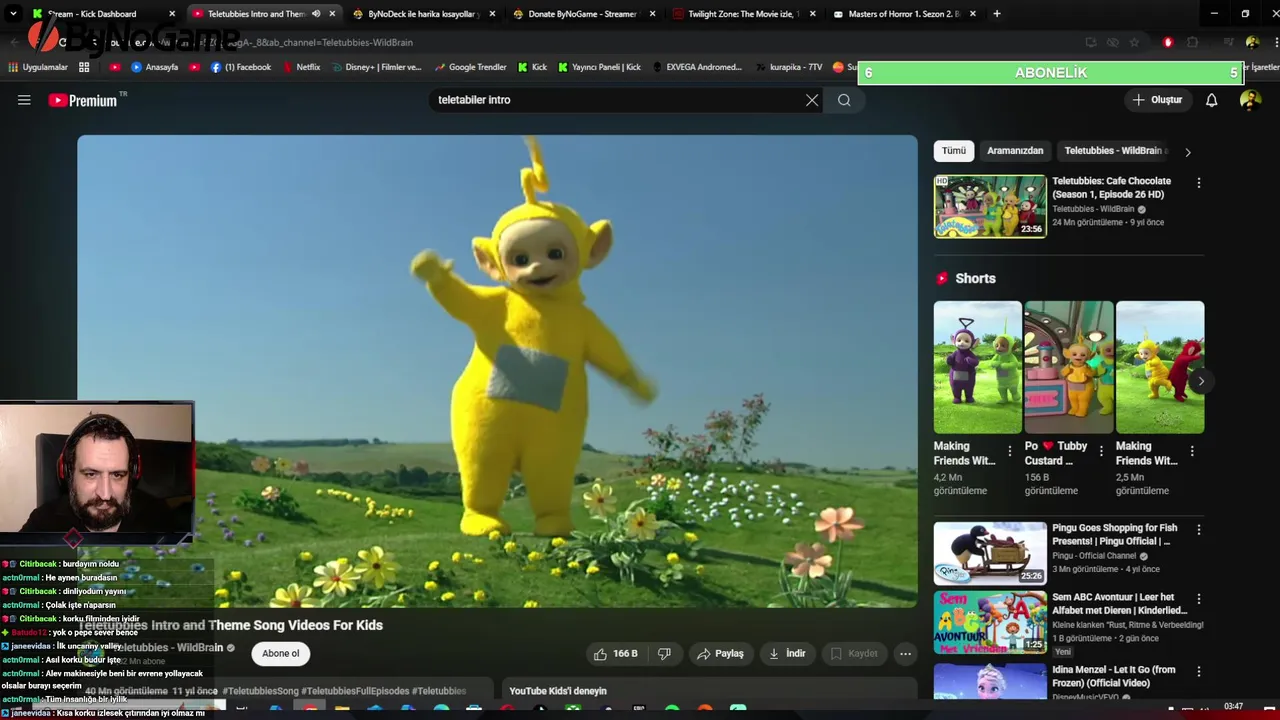Open Yayıncı Paneli | Kick bookmark
The height and width of the screenshot is (720, 1280).
click(x=599, y=67)
